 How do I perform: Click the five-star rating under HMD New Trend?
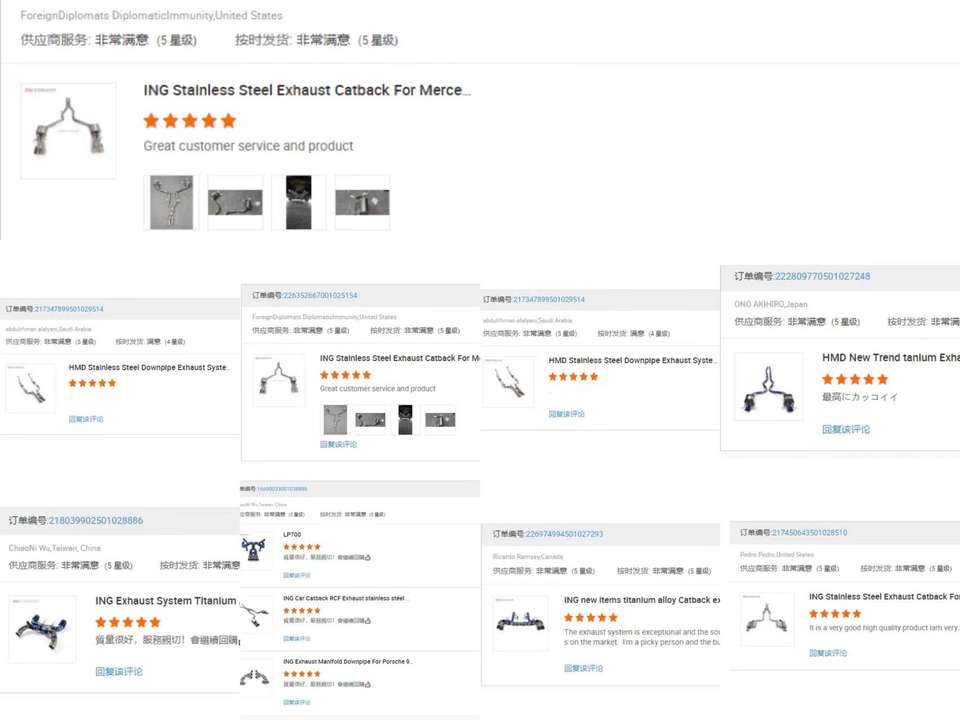(855, 379)
